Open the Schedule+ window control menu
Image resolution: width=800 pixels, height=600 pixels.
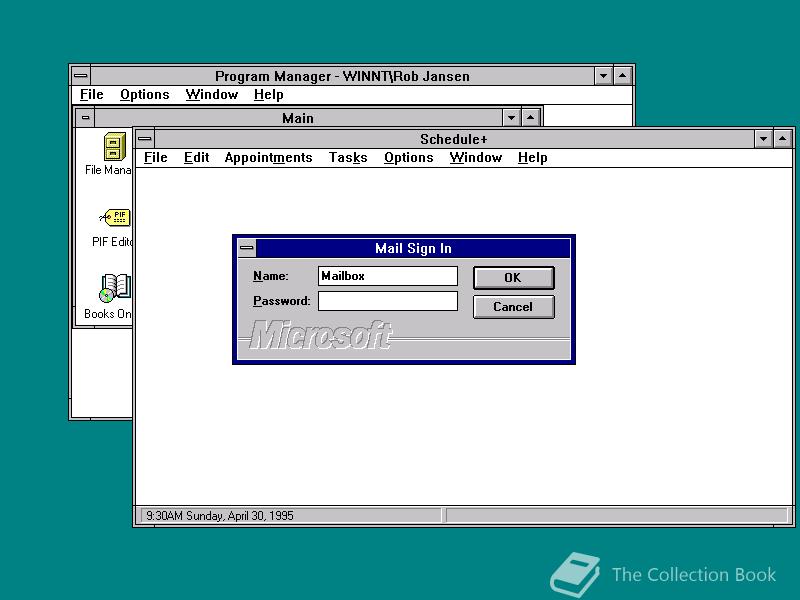(144, 138)
